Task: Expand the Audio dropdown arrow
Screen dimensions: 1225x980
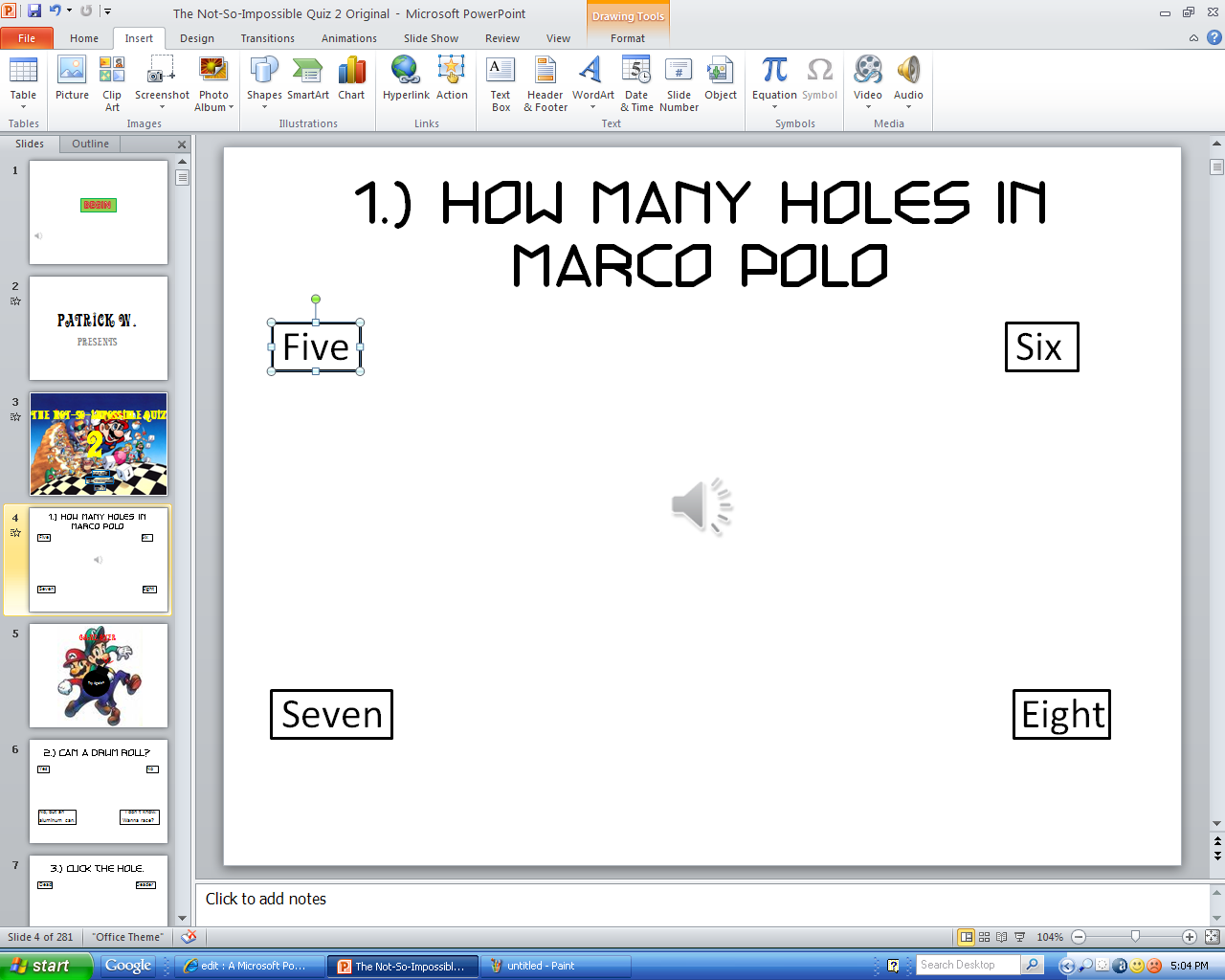Action: point(908,107)
